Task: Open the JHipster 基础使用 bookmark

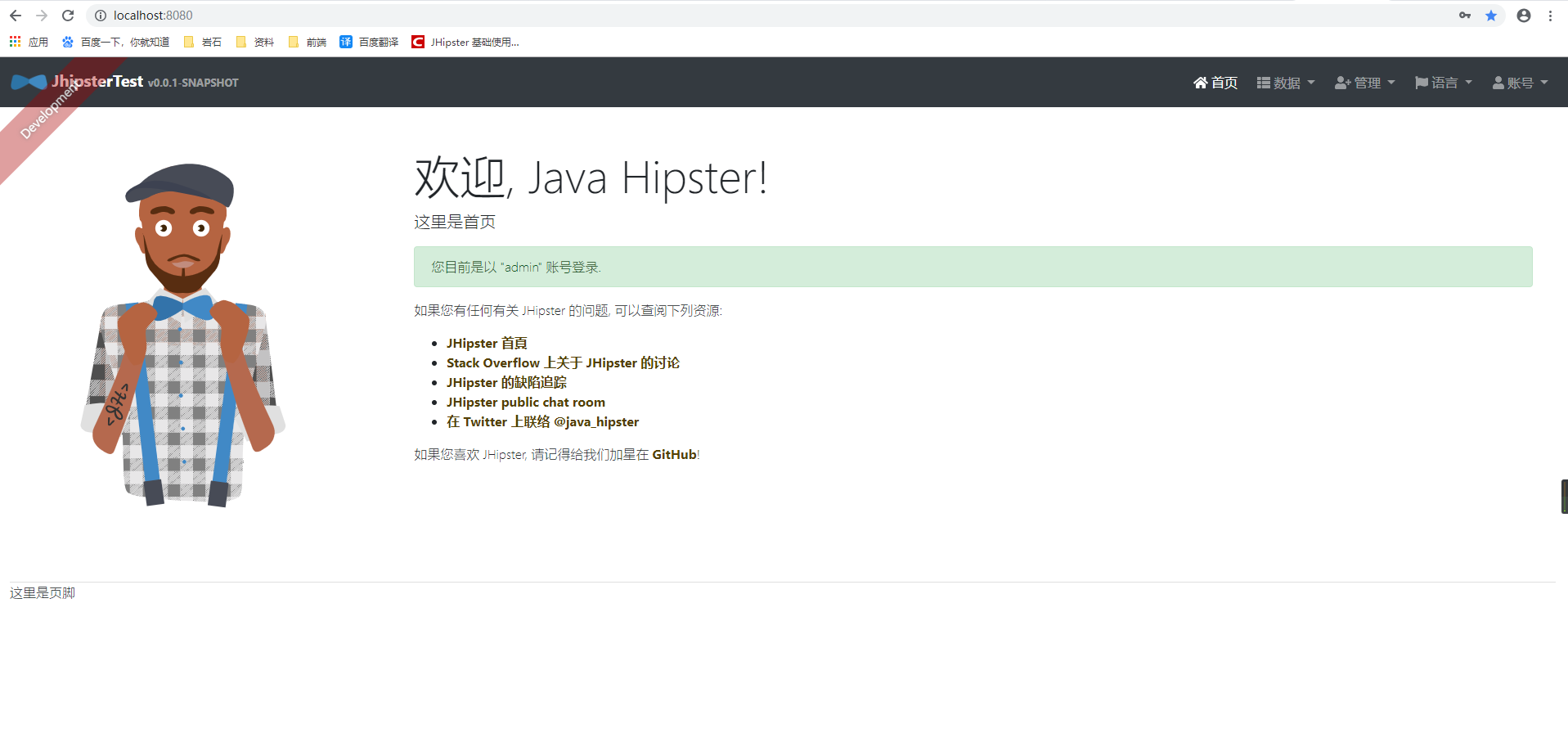Action: point(465,42)
